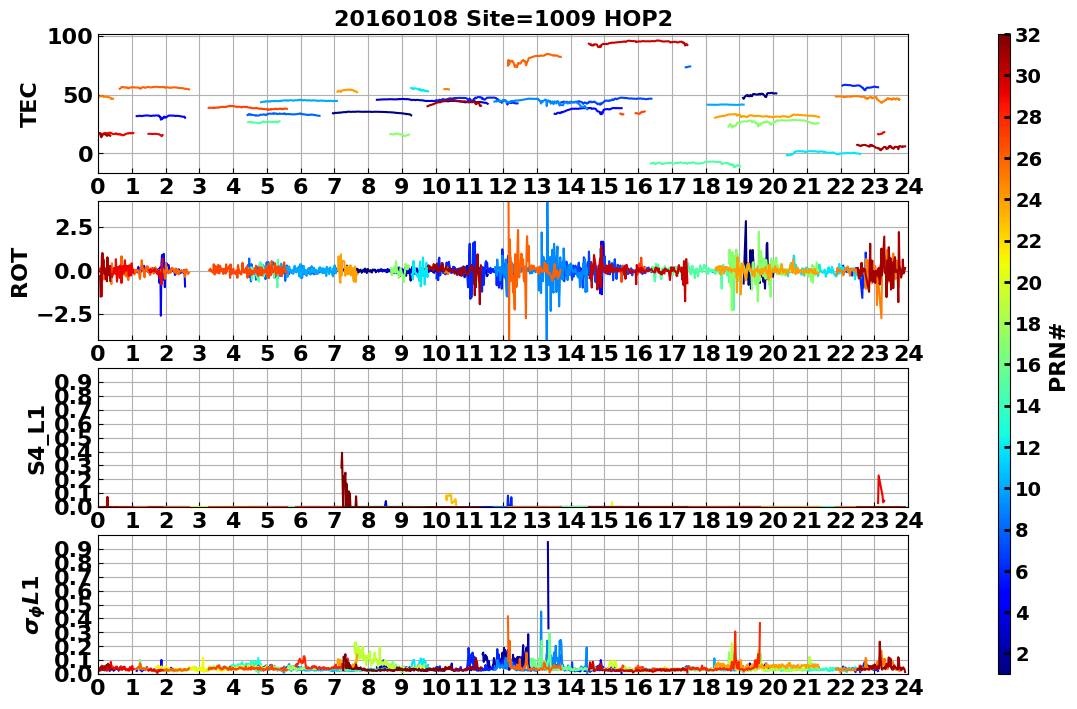Click the "S4_L1" y-axis label

coord(36,440)
